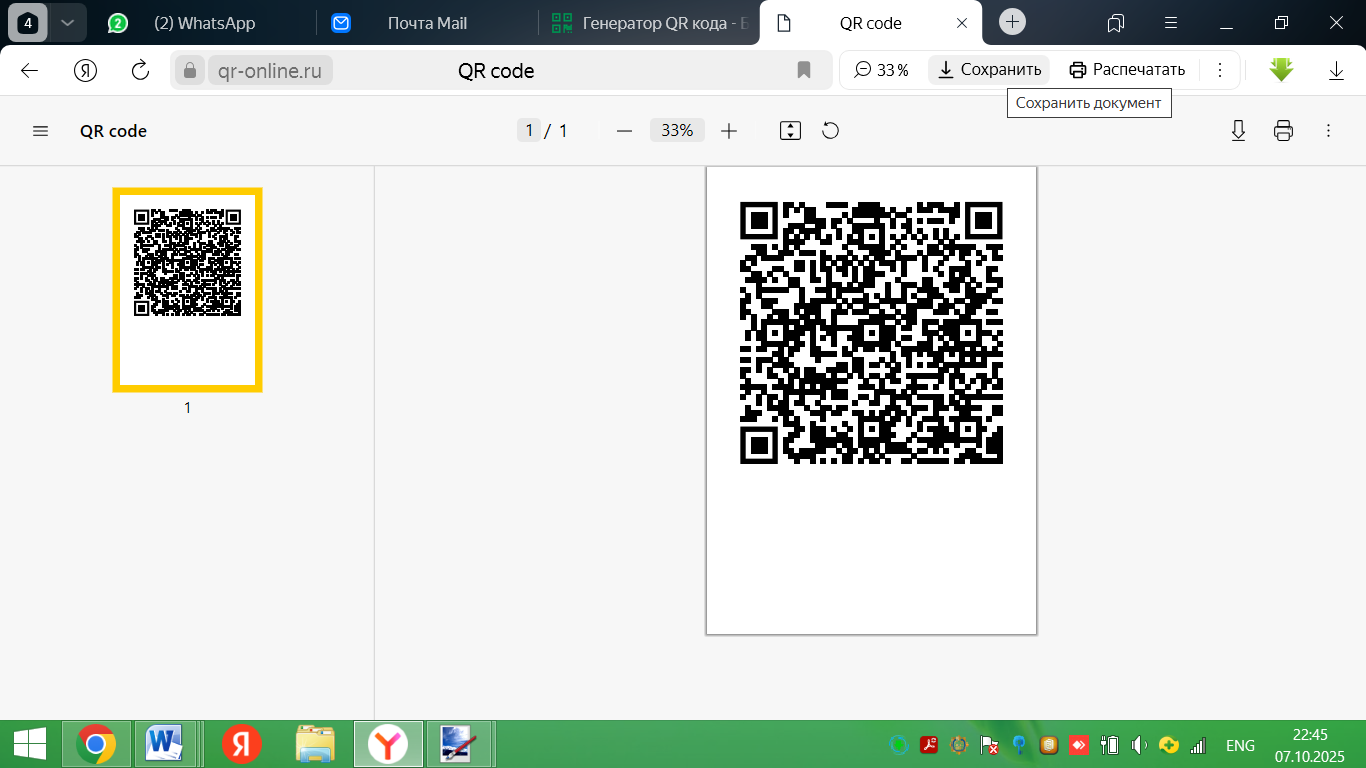Click the green download arrow extension

point(1281,70)
